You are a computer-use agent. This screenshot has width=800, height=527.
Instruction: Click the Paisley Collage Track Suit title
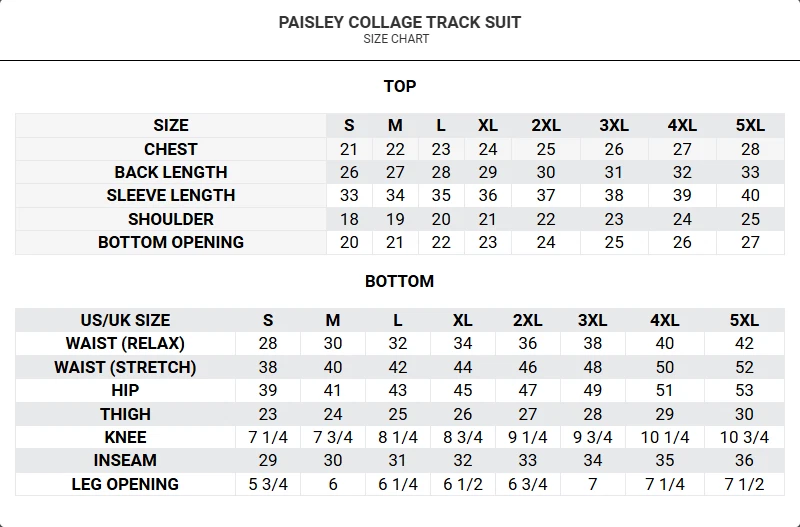(x=400, y=22)
